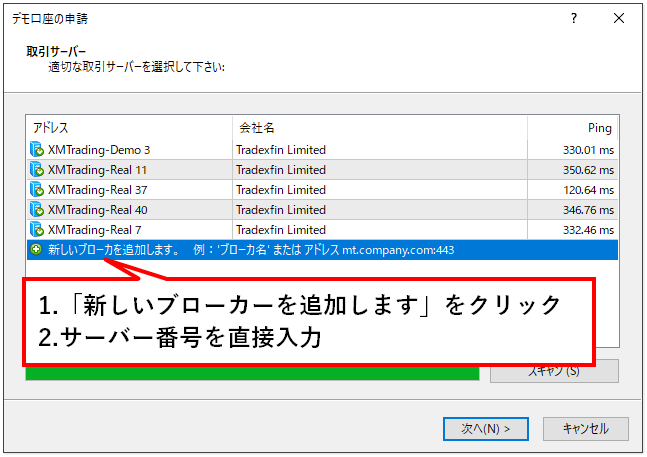Click the 332.46 ms ping value
The image size is (647, 457).
click(x=588, y=230)
